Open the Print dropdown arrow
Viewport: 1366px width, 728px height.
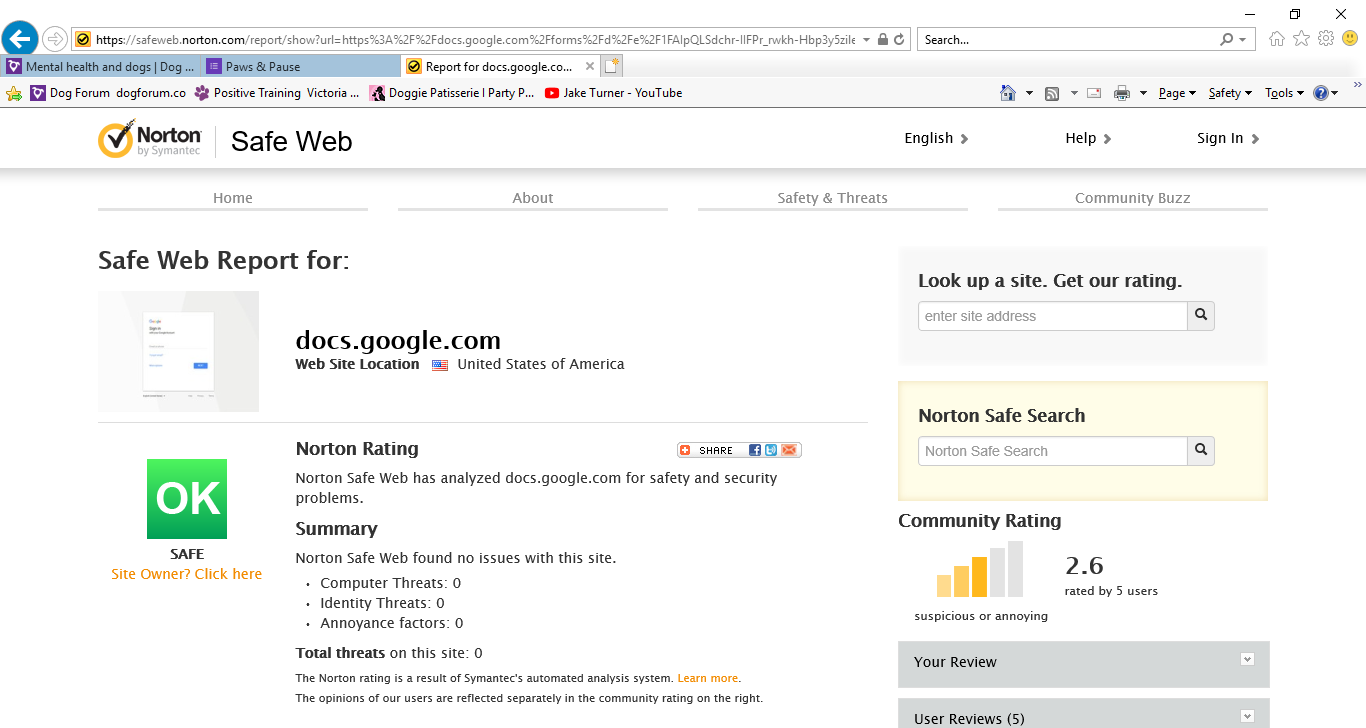click(x=1142, y=93)
